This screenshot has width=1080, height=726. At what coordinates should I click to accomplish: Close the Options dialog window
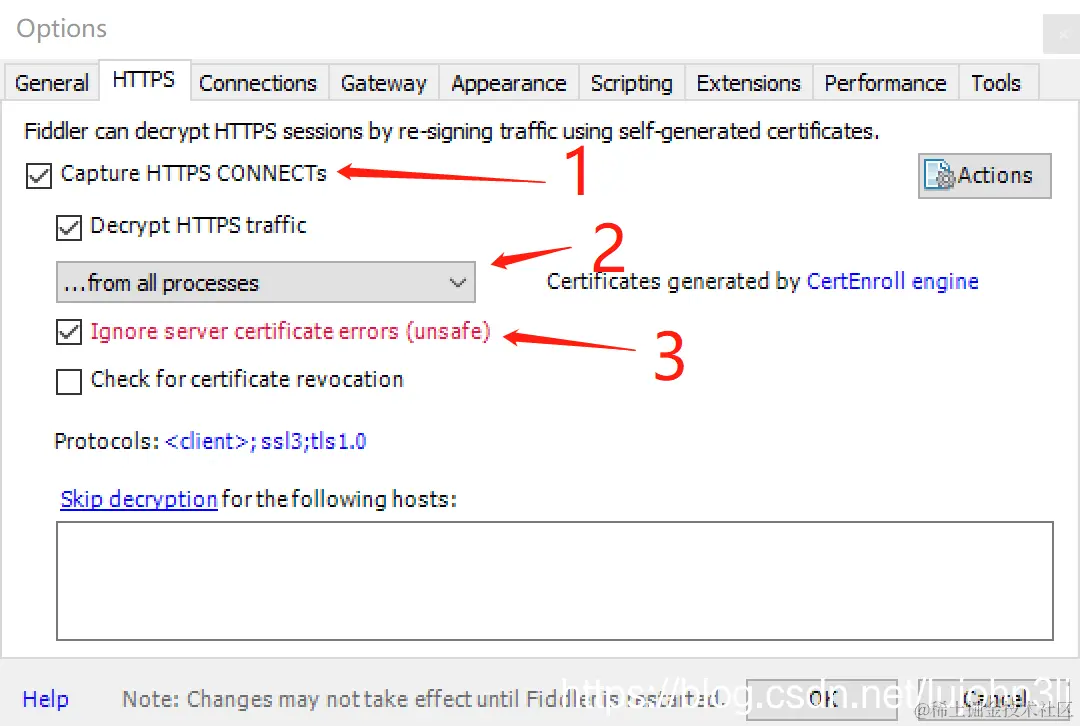(x=1061, y=33)
